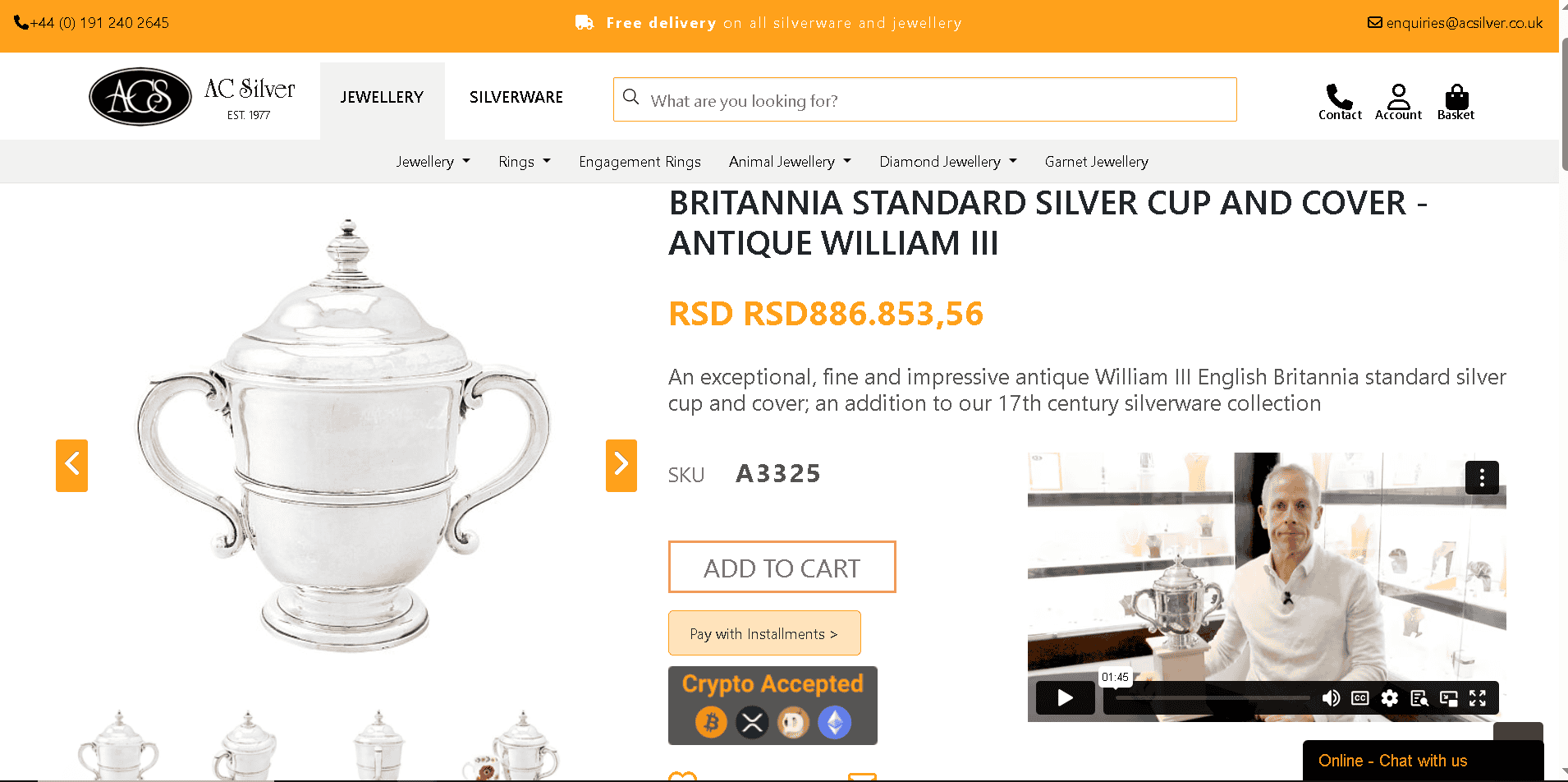The width and height of the screenshot is (1568, 782).
Task: Open the Garnet Jewellery menu item
Action: (1096, 161)
